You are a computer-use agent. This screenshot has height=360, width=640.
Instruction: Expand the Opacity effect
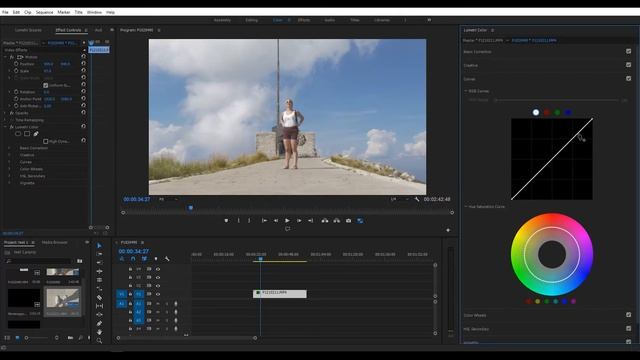pyautogui.click(x=5, y=113)
